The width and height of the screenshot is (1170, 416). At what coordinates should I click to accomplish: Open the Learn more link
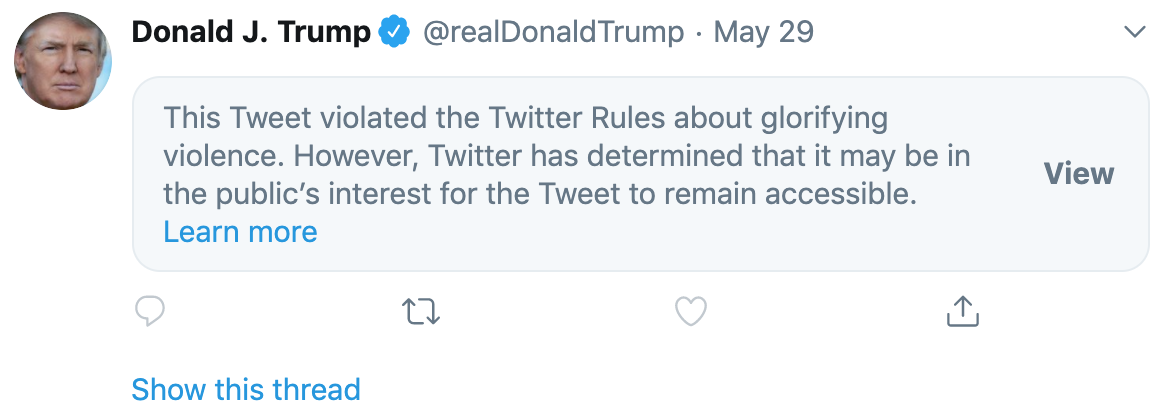click(x=240, y=232)
